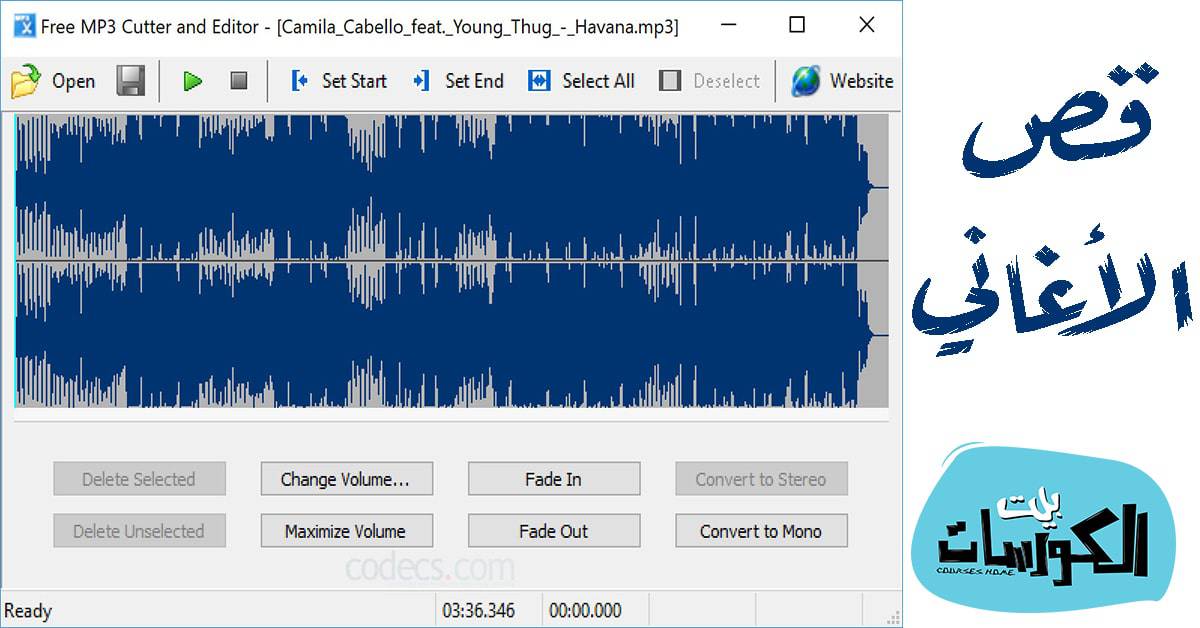Click the Set End marker icon
The width and height of the screenshot is (1200, 628).
click(x=421, y=81)
